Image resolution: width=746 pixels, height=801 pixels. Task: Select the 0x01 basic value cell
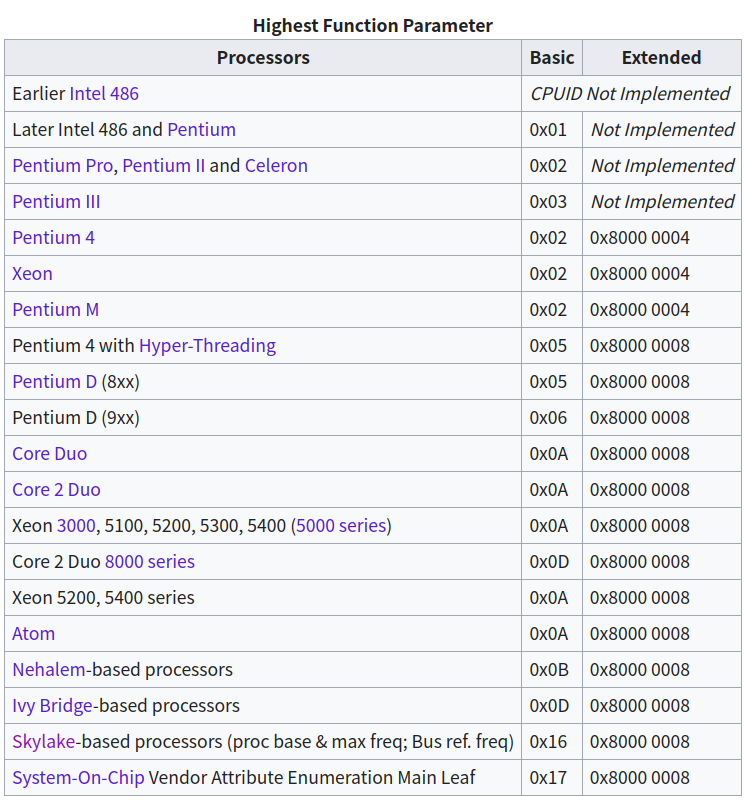tap(552, 130)
